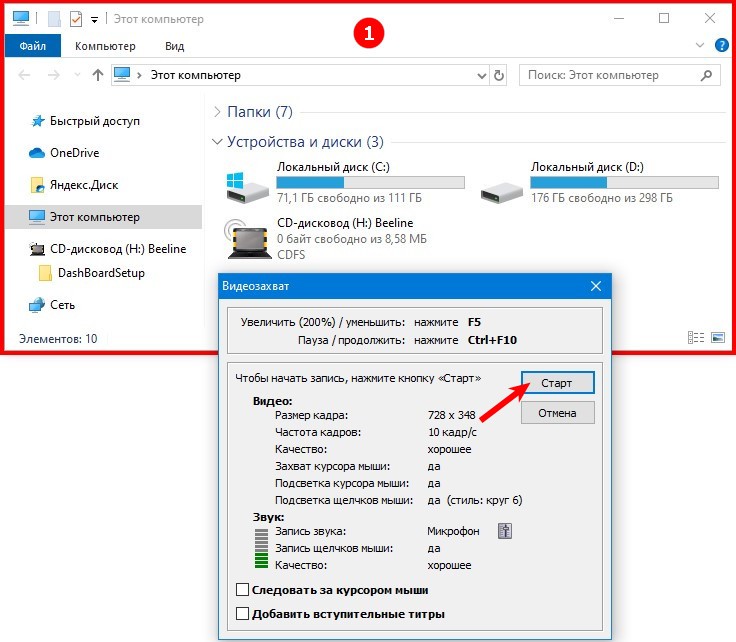
Task: Open the Local Disk (C:) drive icon
Action: tap(247, 187)
